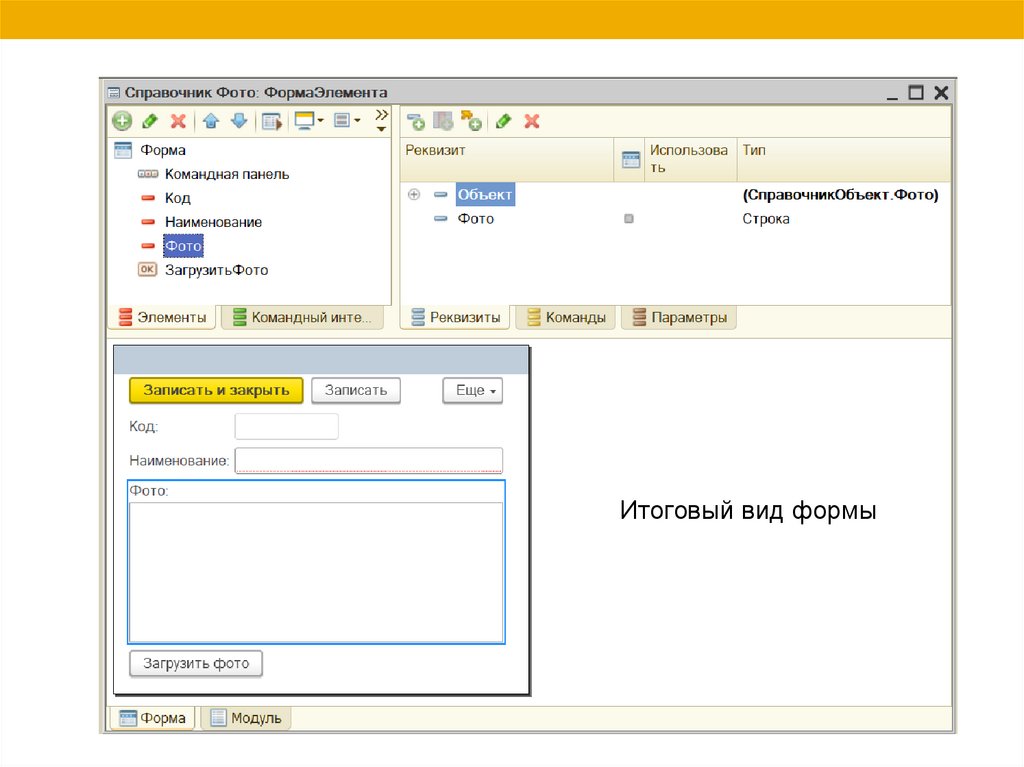This screenshot has height=767, width=1024.
Task: Move the element down with the blue arrow
Action: (x=239, y=121)
